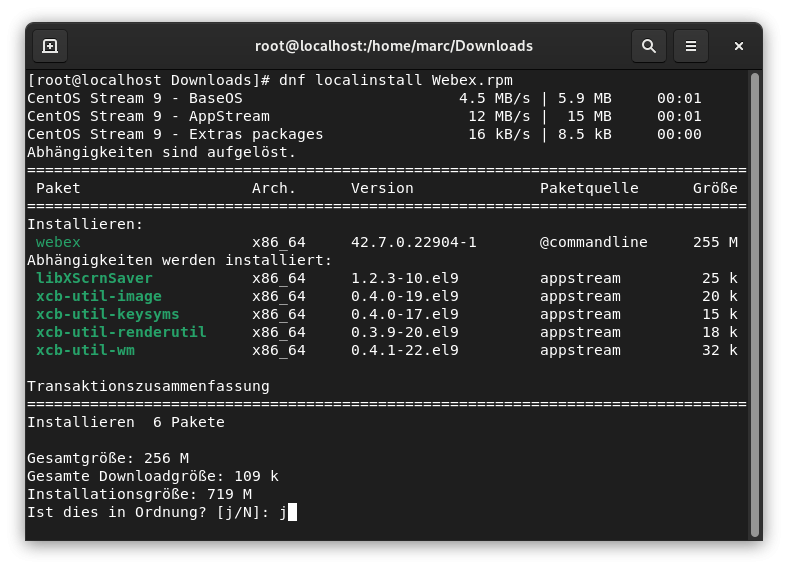The height and width of the screenshot is (569, 788).
Task: Click 'Abhängigkeiten sind aufgelöst.' text
Action: 161,152
